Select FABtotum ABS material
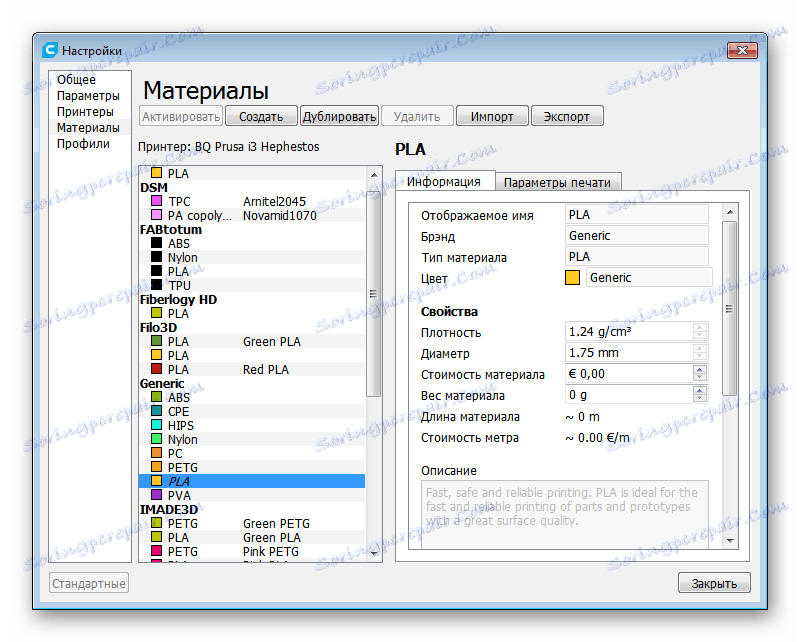The image size is (800, 642). [253, 243]
